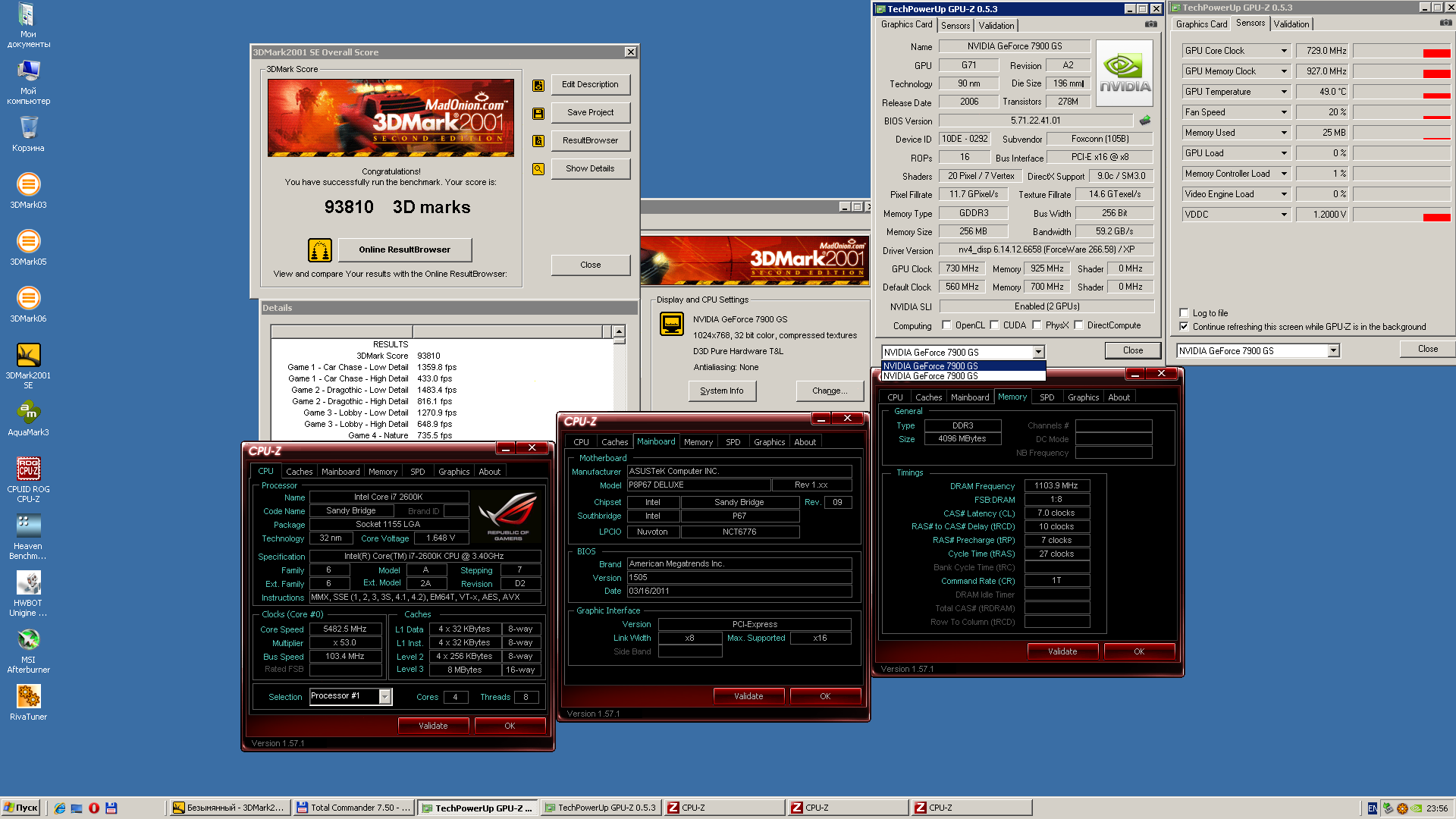Click Opera icon in quick launch
Viewport: 1456px width, 819px height.
click(x=94, y=808)
